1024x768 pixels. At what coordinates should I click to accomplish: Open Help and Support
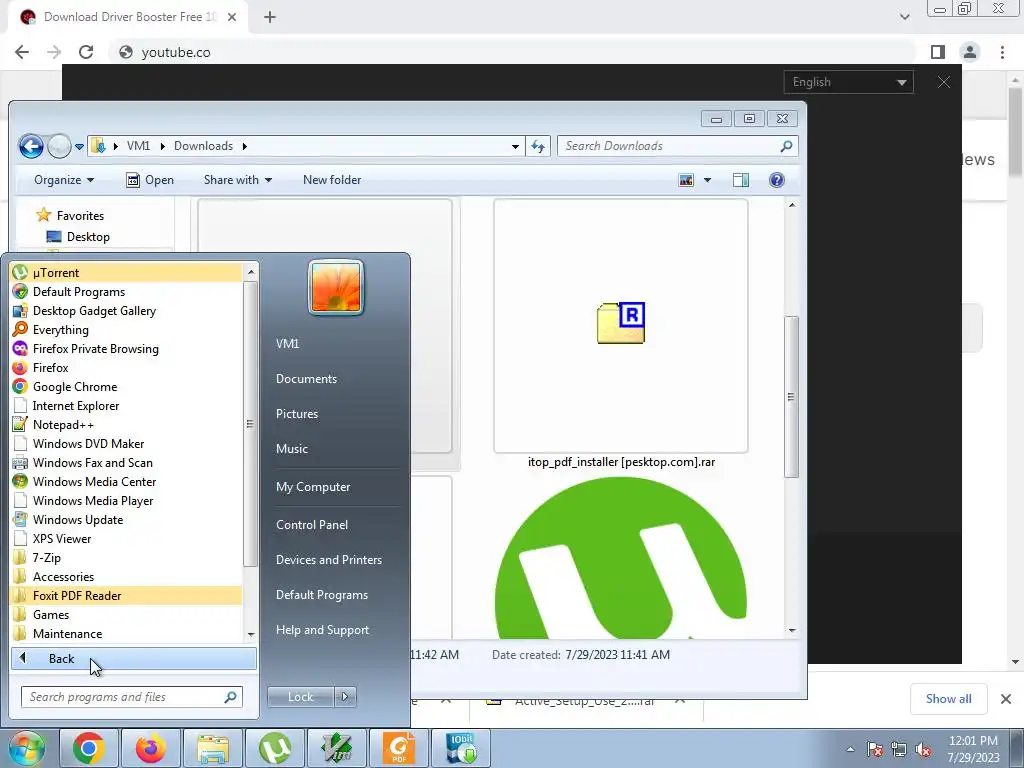(x=322, y=630)
